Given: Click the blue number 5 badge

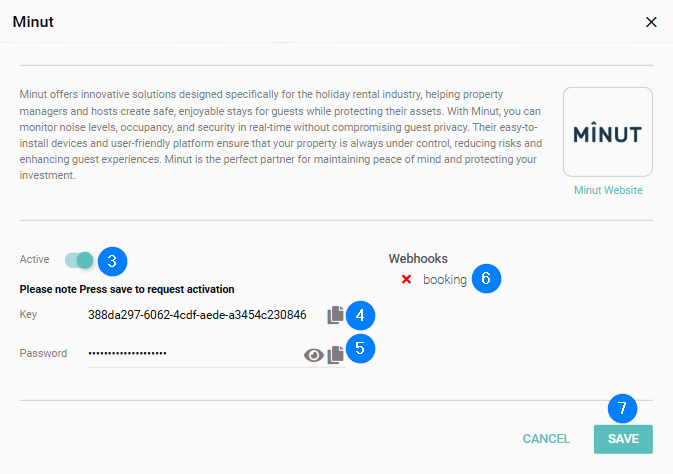Looking at the screenshot, I should pos(360,351).
